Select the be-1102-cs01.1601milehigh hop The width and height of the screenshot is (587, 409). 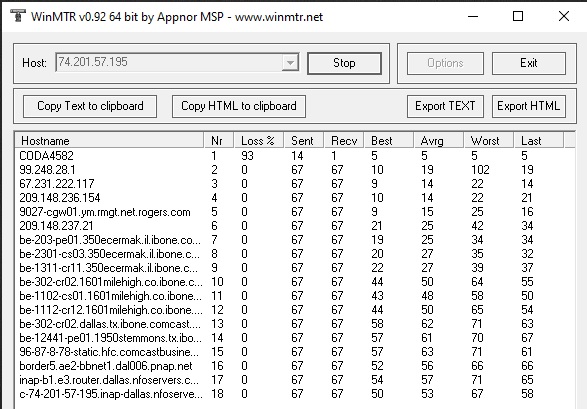[x=295, y=296]
